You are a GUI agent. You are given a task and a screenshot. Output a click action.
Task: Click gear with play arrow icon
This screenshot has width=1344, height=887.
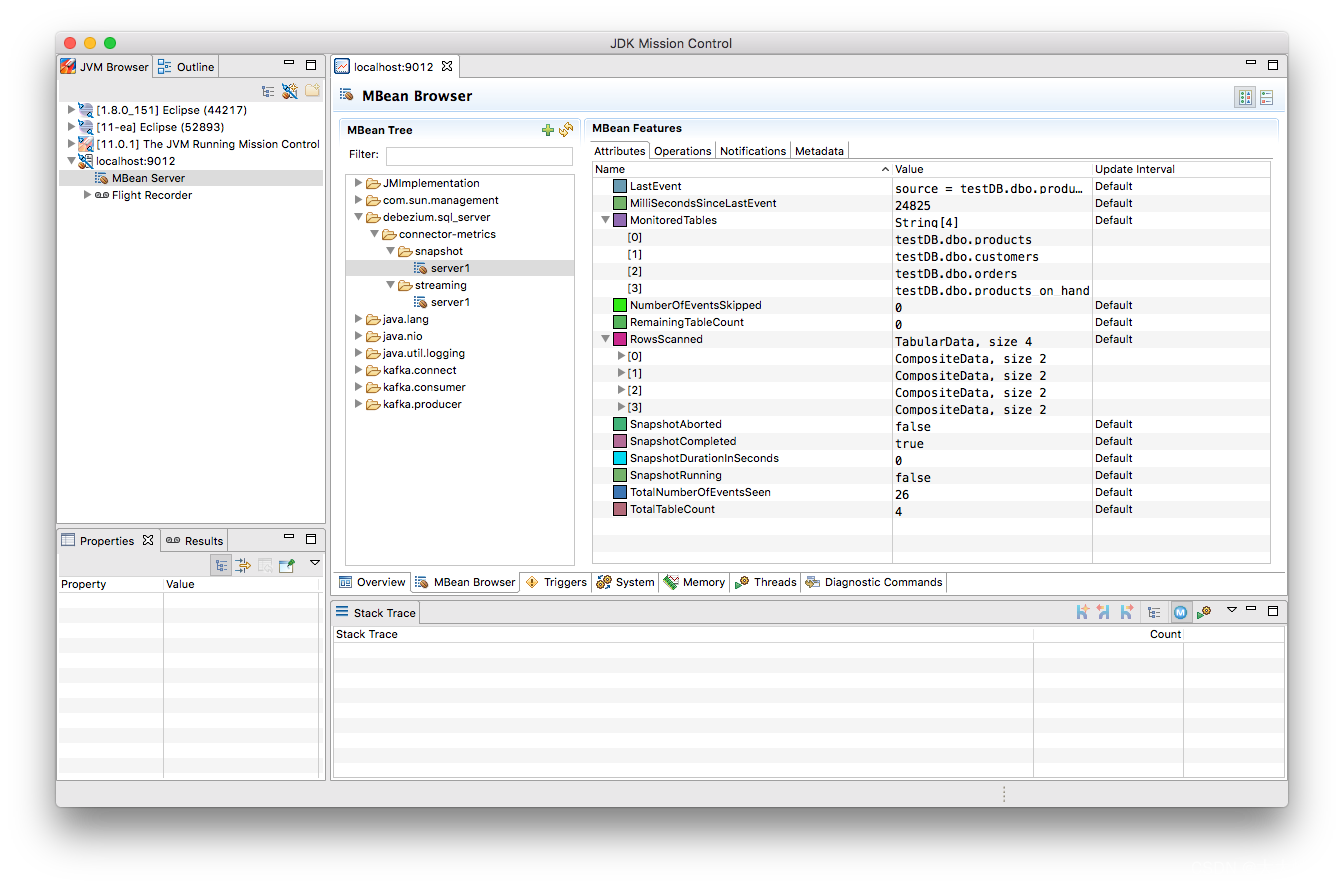point(1204,612)
